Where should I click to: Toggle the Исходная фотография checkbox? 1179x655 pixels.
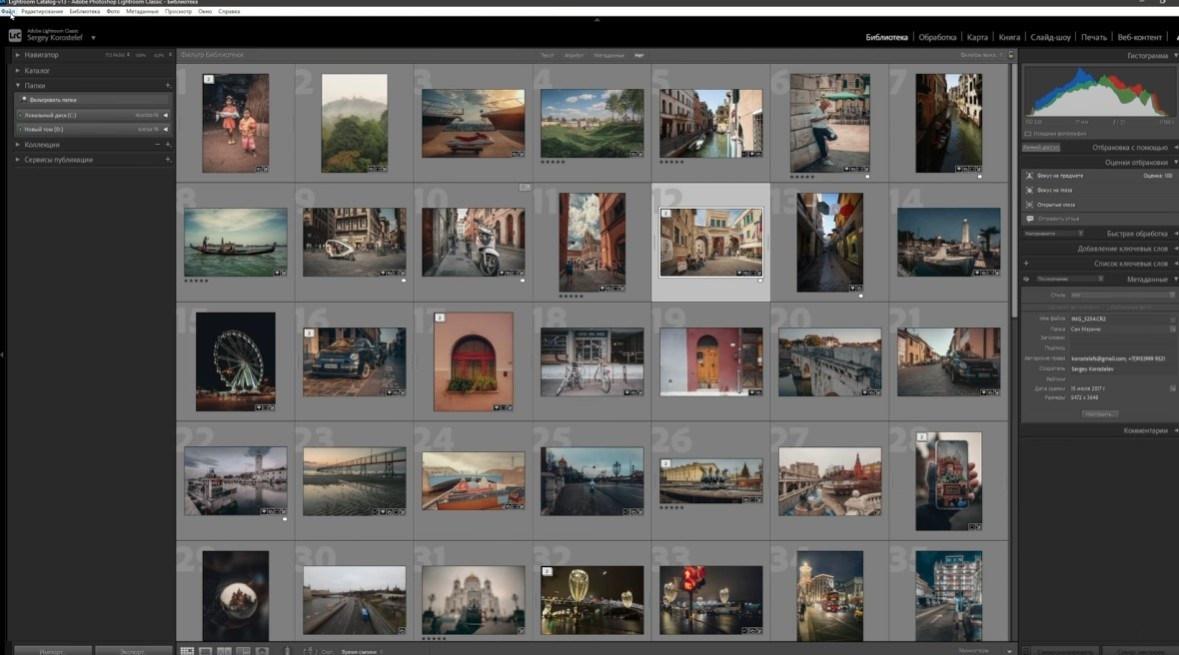(1028, 134)
